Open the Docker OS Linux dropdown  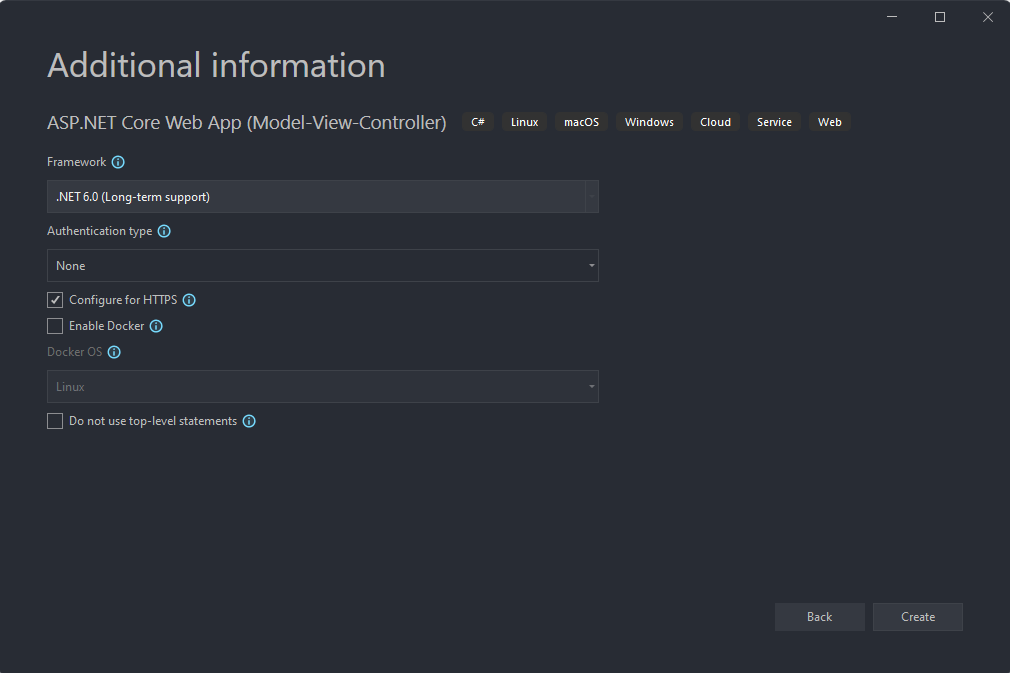[322, 387]
